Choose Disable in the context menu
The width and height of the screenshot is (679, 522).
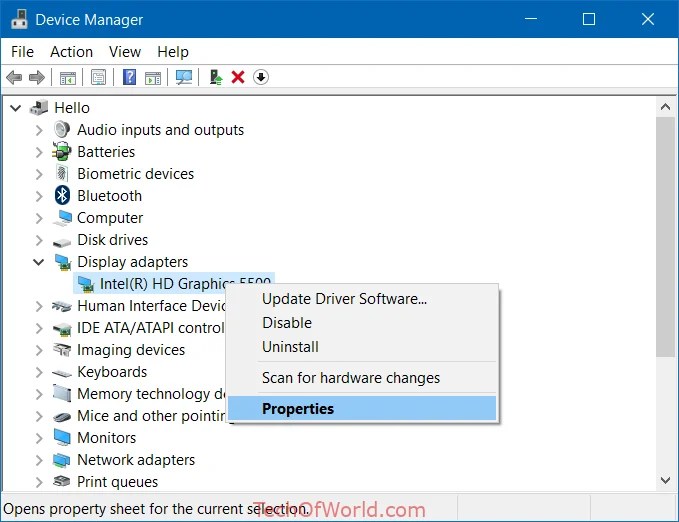click(x=362, y=323)
